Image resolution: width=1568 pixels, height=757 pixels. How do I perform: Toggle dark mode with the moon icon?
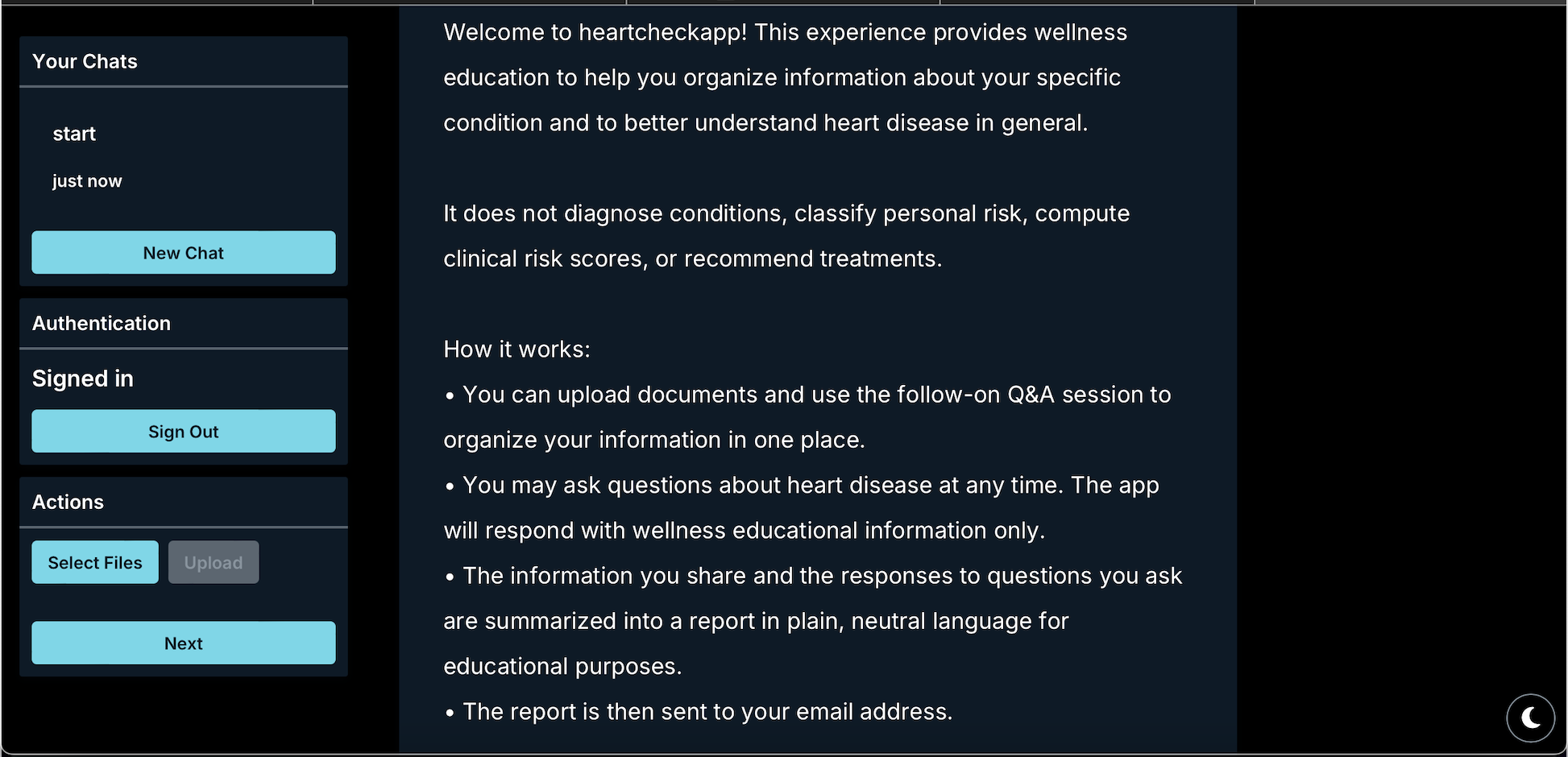(x=1530, y=718)
